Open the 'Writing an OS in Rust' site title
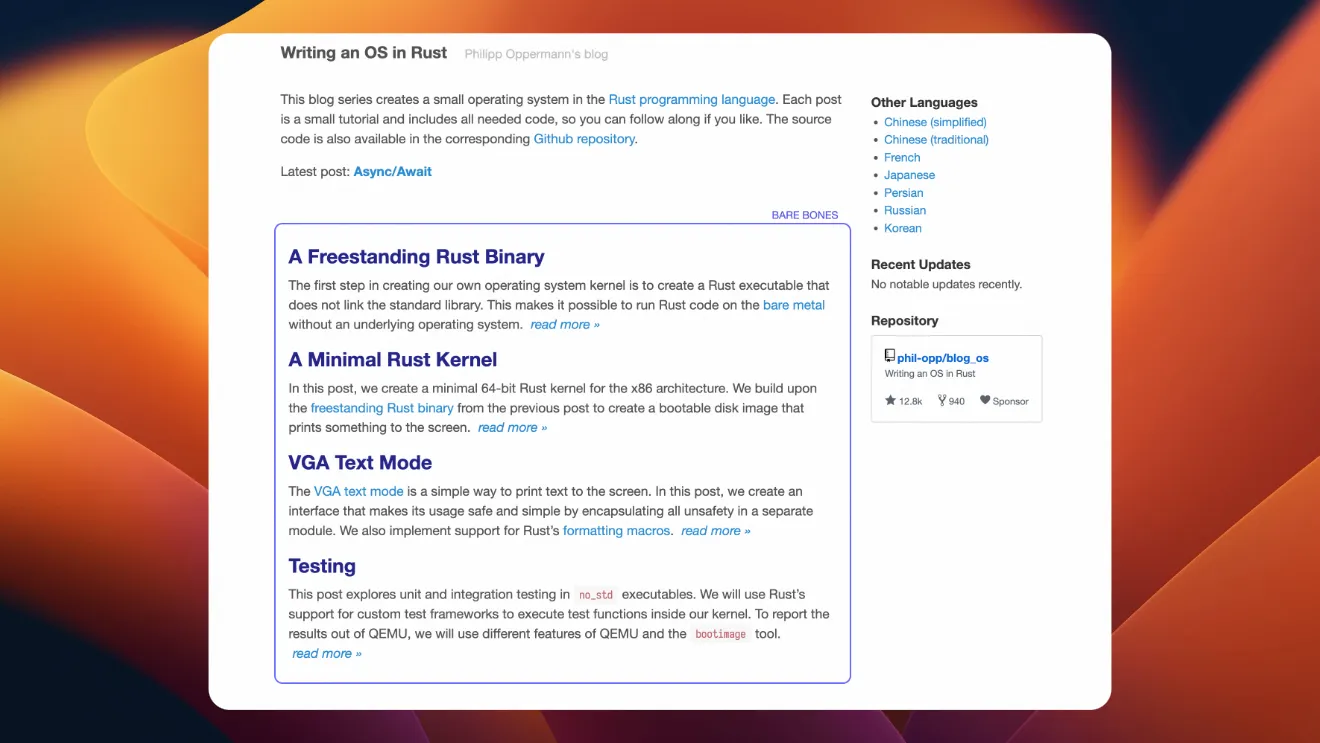The image size is (1320, 743). click(363, 53)
